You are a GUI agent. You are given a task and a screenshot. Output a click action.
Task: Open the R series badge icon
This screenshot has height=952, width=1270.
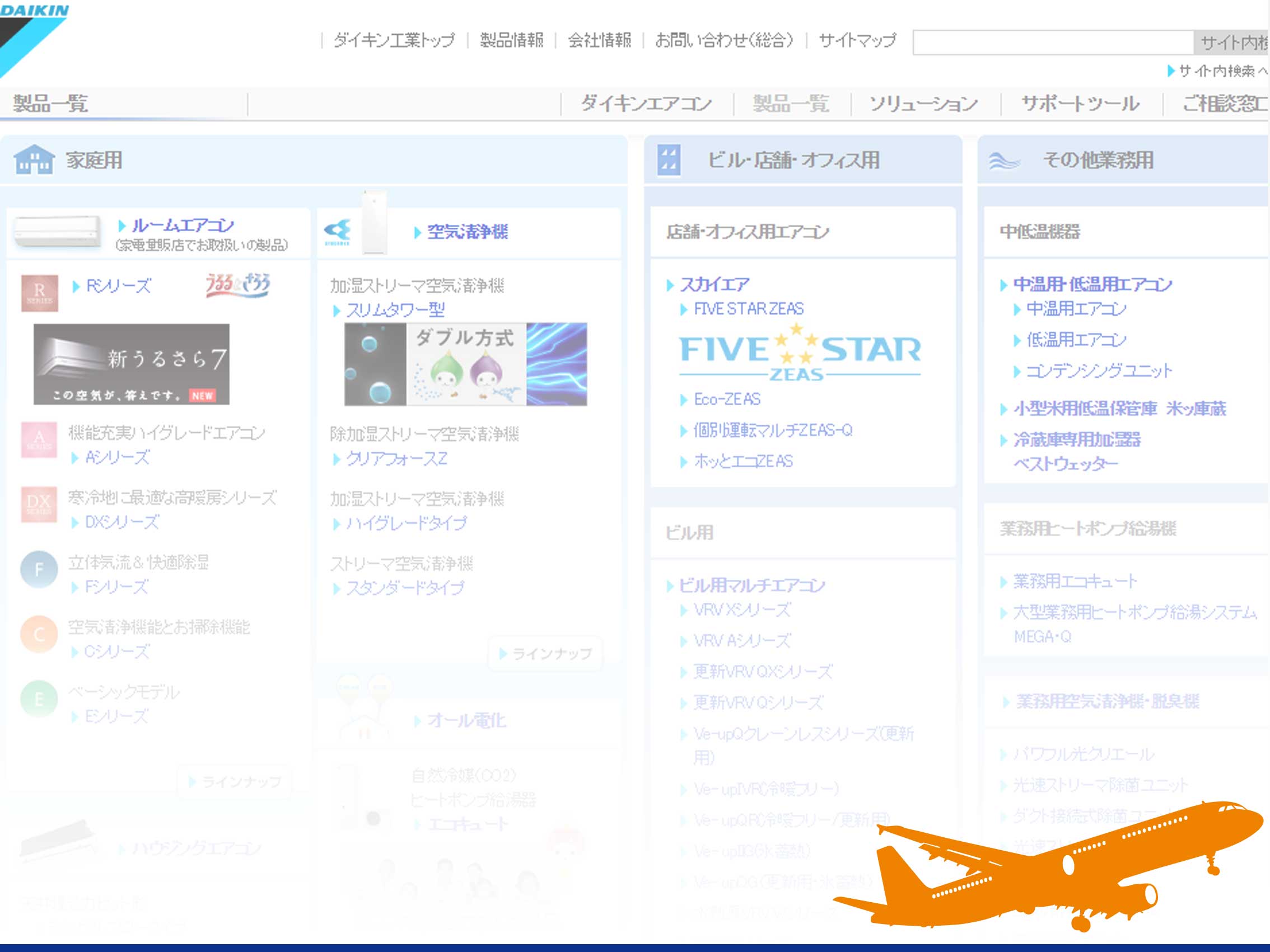click(40, 293)
